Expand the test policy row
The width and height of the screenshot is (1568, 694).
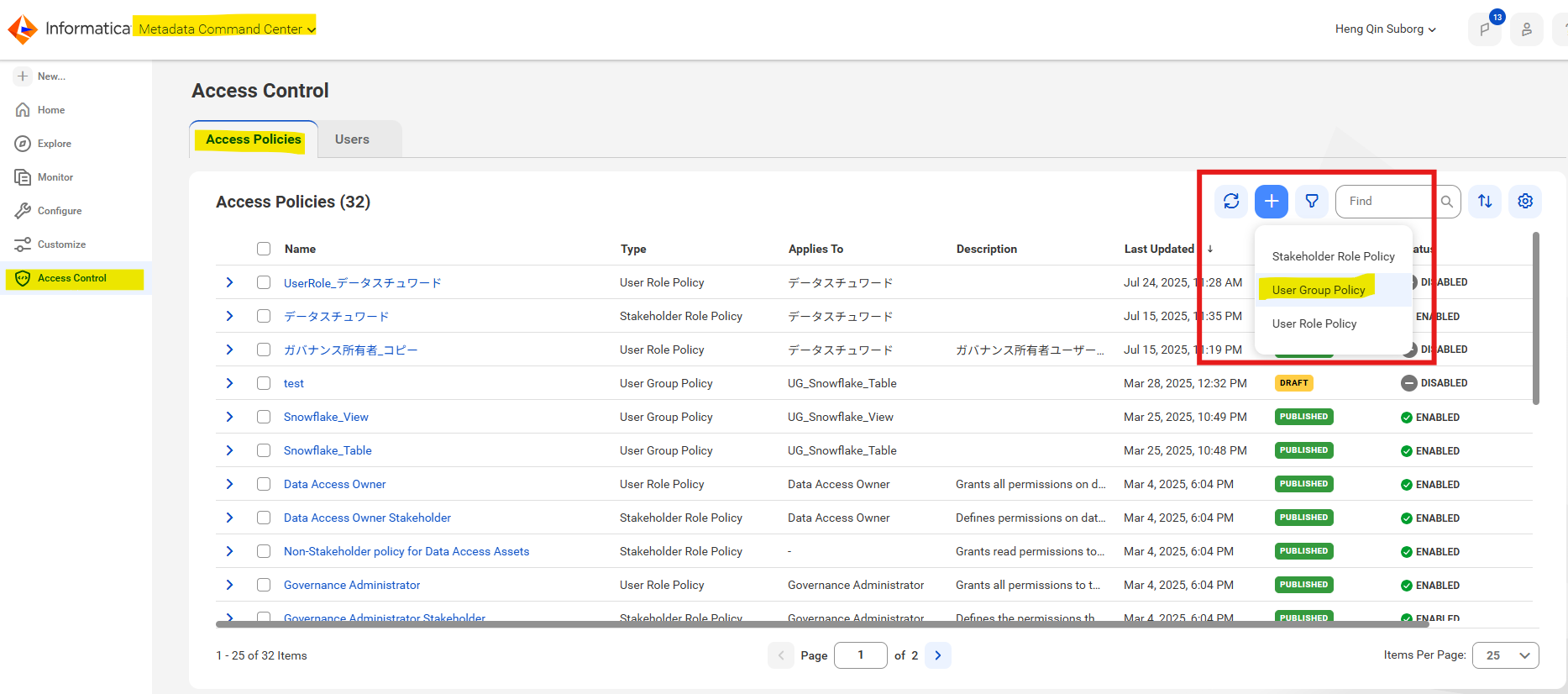point(229,383)
